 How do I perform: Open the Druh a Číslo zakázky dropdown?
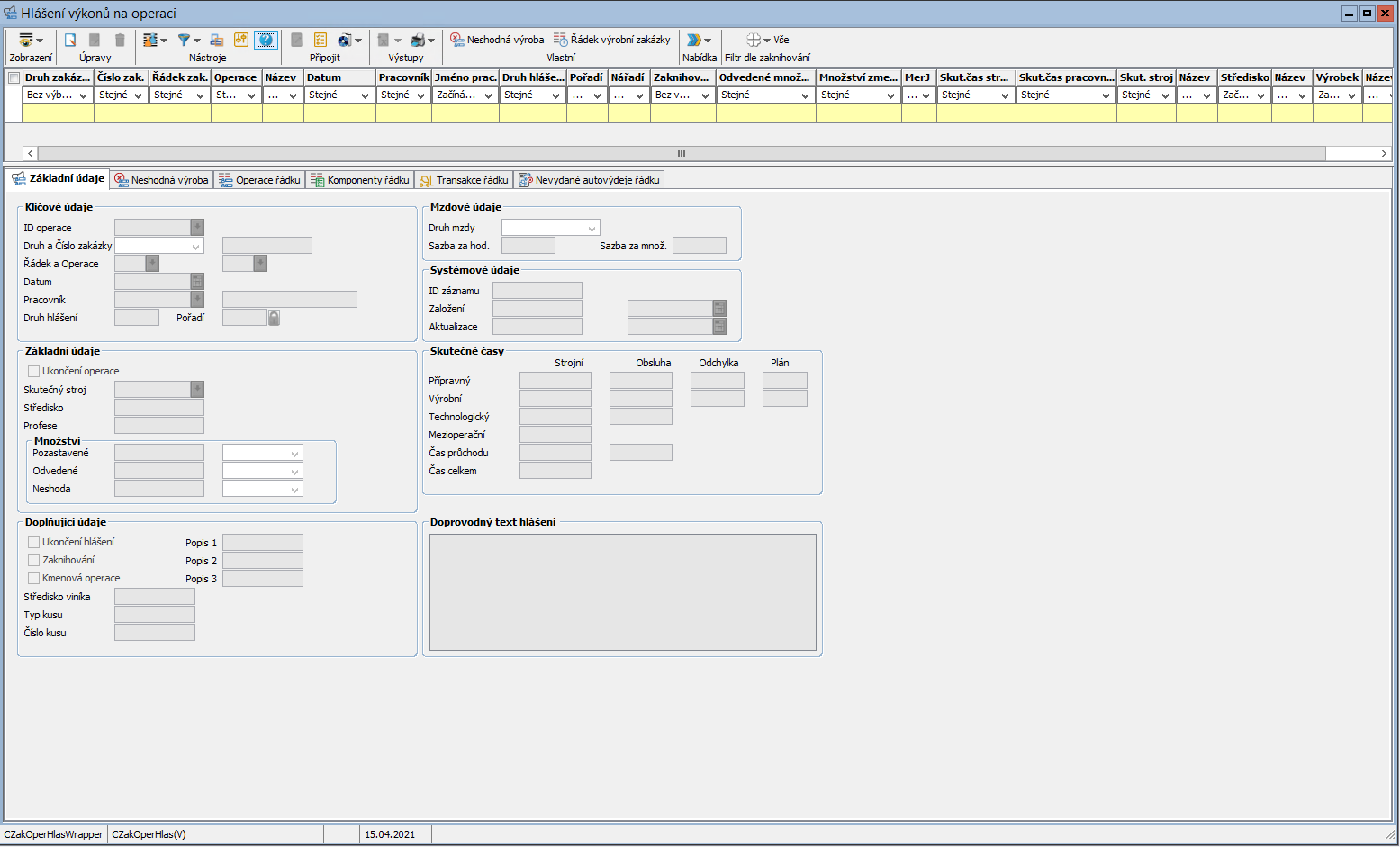(195, 246)
